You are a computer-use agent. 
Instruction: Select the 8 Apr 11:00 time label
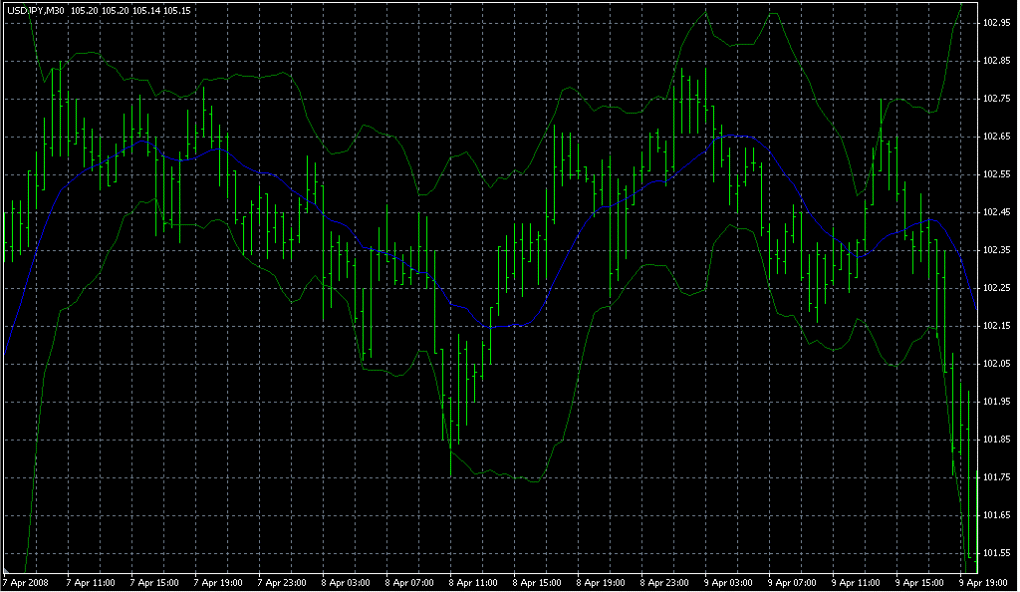pos(474,582)
